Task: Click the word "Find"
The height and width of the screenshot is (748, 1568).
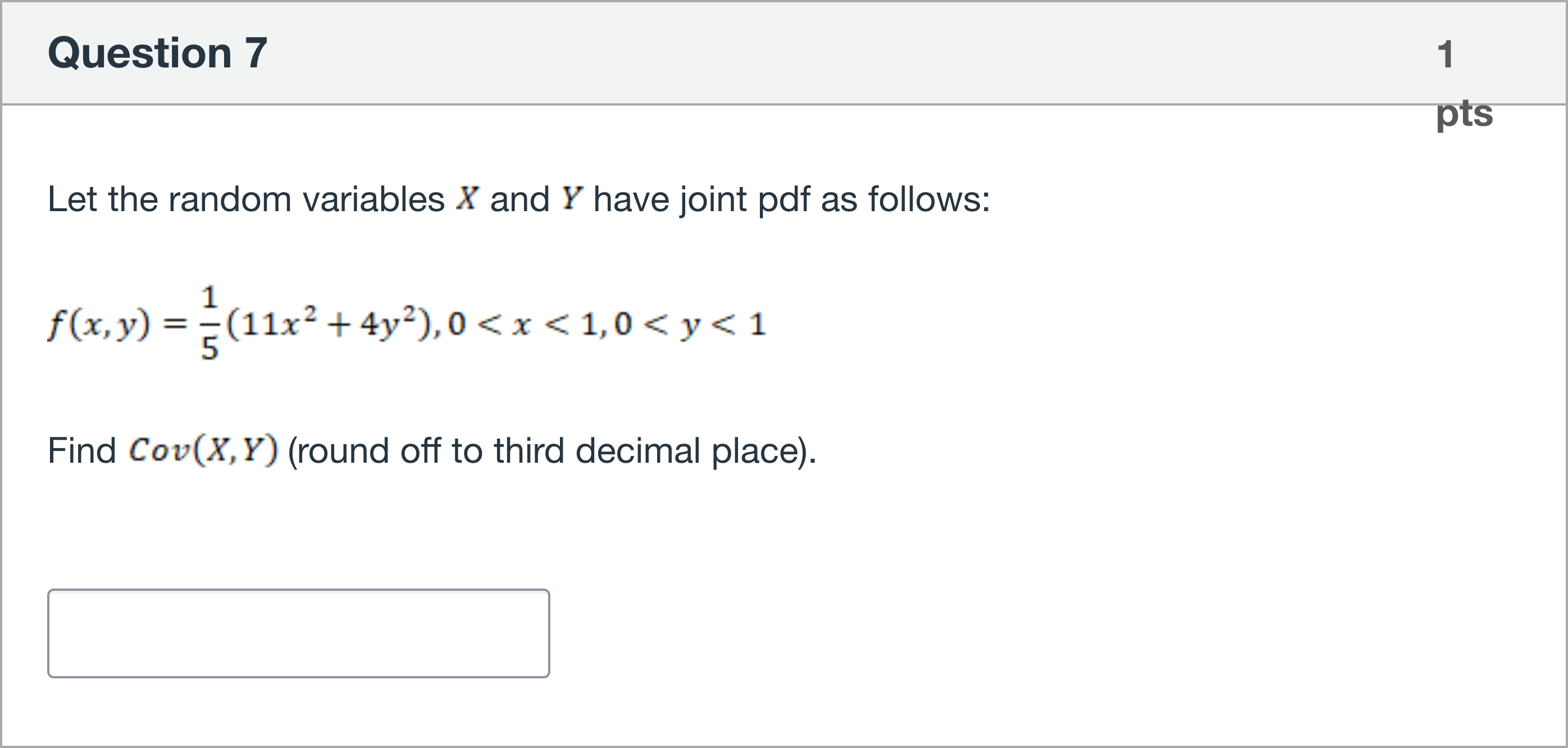Action: click(x=81, y=450)
